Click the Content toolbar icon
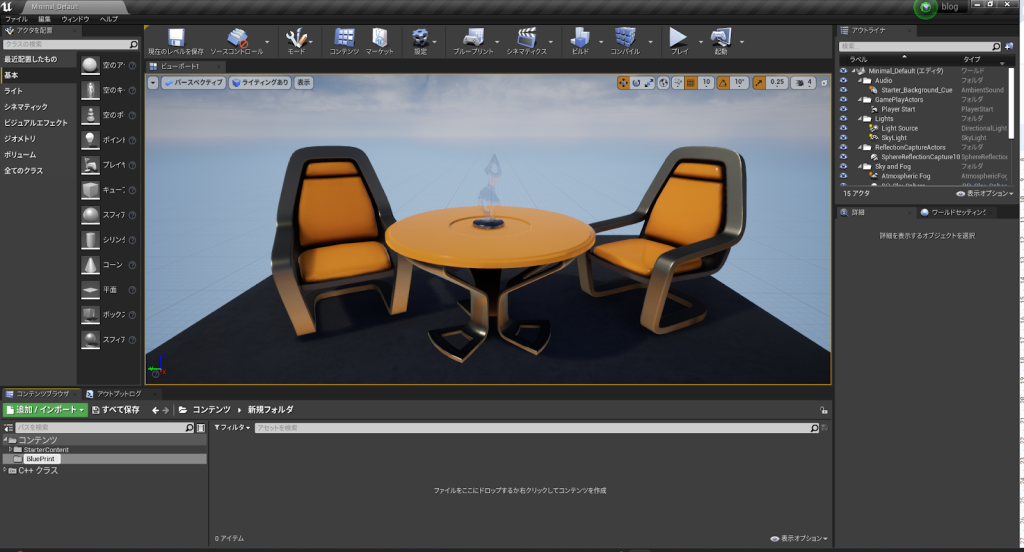This screenshot has width=1024, height=552. [344, 39]
